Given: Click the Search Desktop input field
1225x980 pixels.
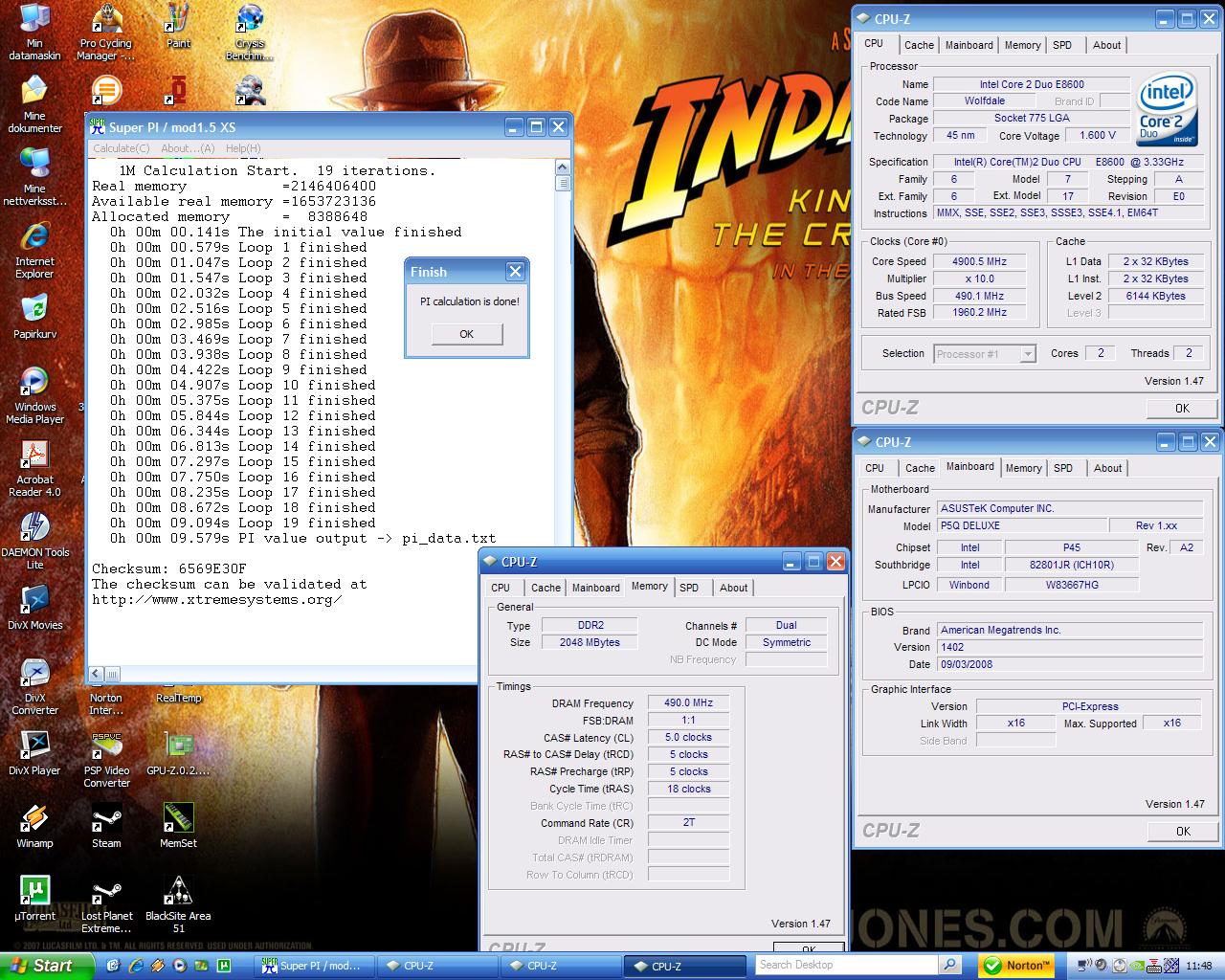Looking at the screenshot, I should click(846, 965).
